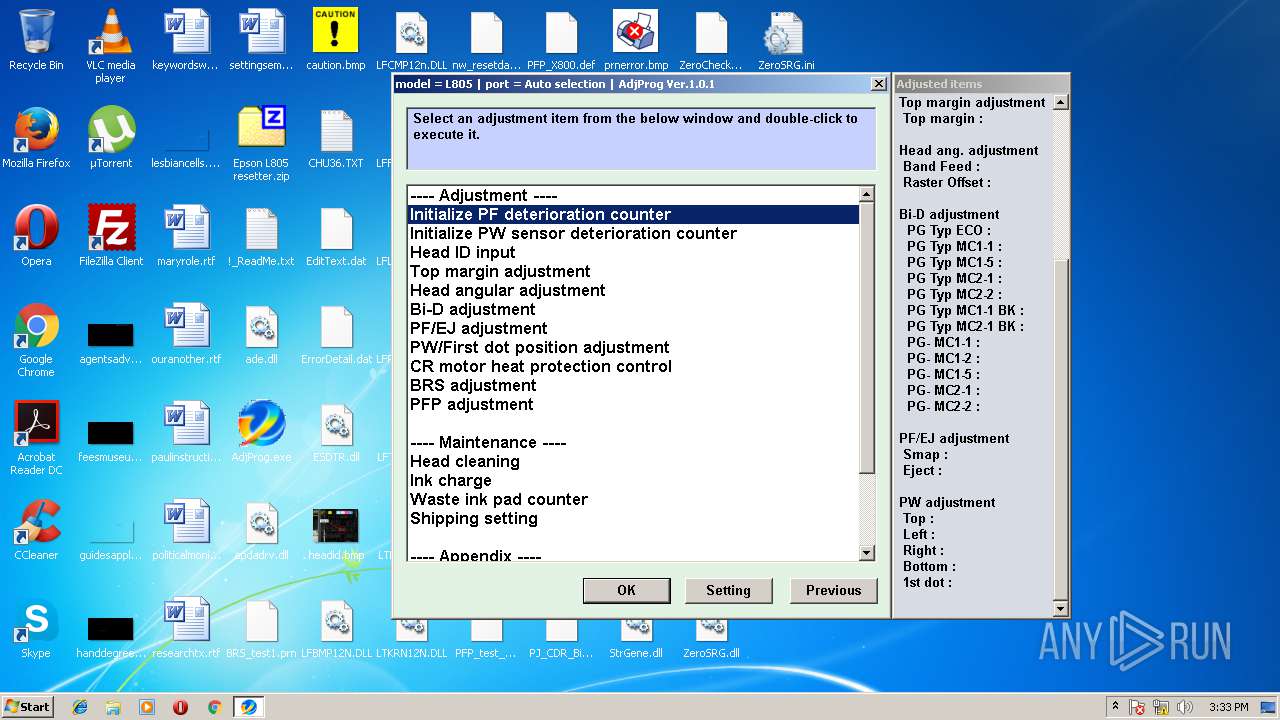Click the taskbar clock showing 3:33 PM

click(x=1228, y=707)
